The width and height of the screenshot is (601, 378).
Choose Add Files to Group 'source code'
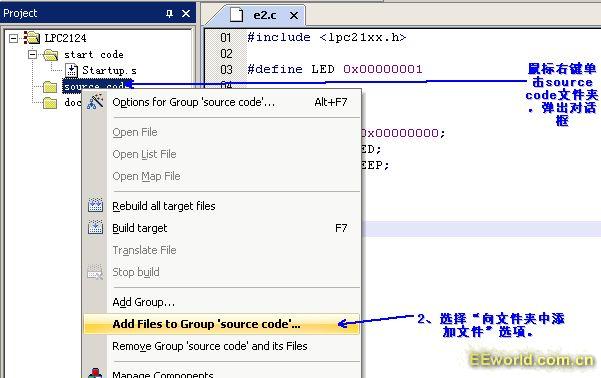222,324
